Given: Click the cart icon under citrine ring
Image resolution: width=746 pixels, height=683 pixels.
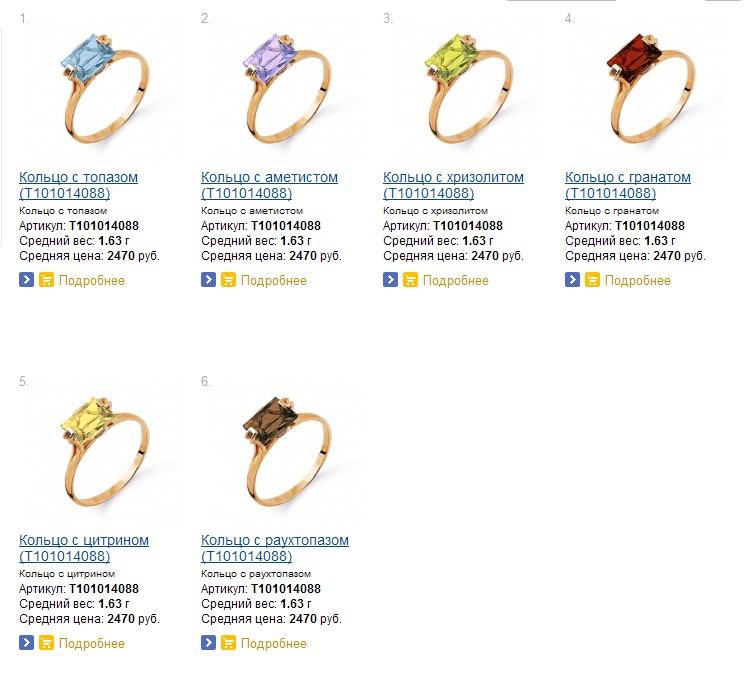Looking at the screenshot, I should (x=46, y=643).
